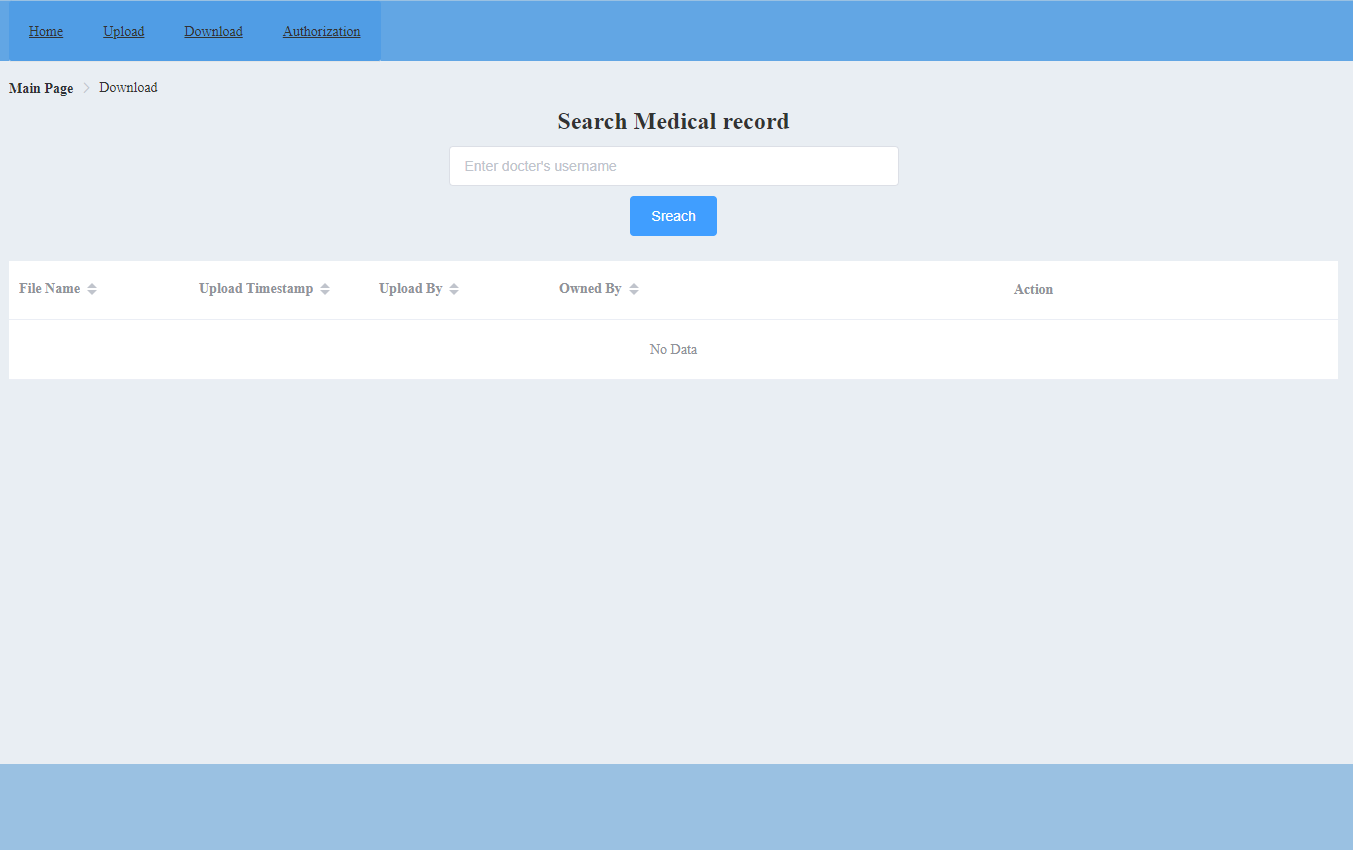Sort Upload By column descending

(x=454, y=292)
